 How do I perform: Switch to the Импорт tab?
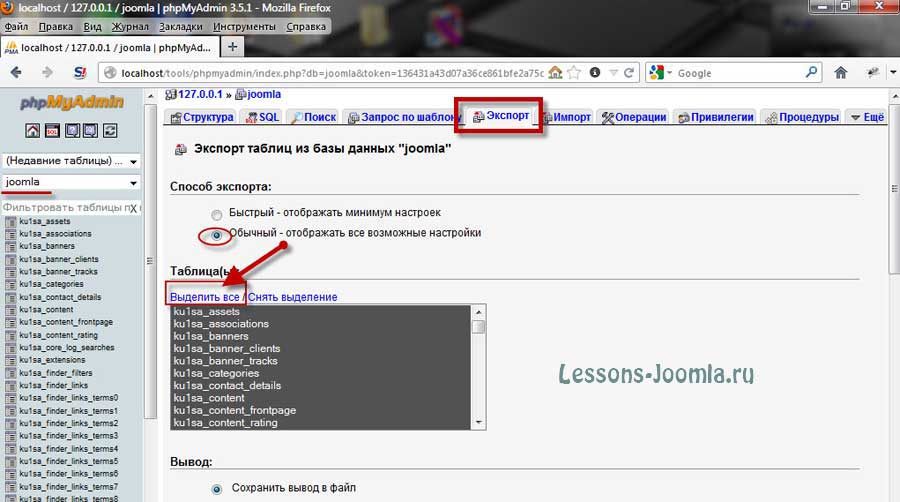(567, 117)
